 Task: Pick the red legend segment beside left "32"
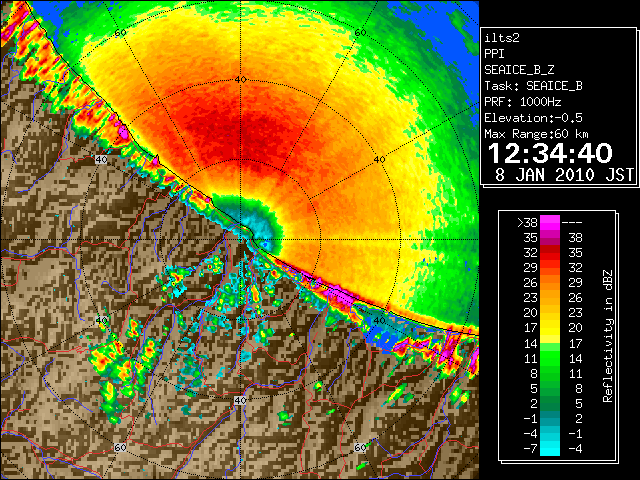(x=550, y=253)
